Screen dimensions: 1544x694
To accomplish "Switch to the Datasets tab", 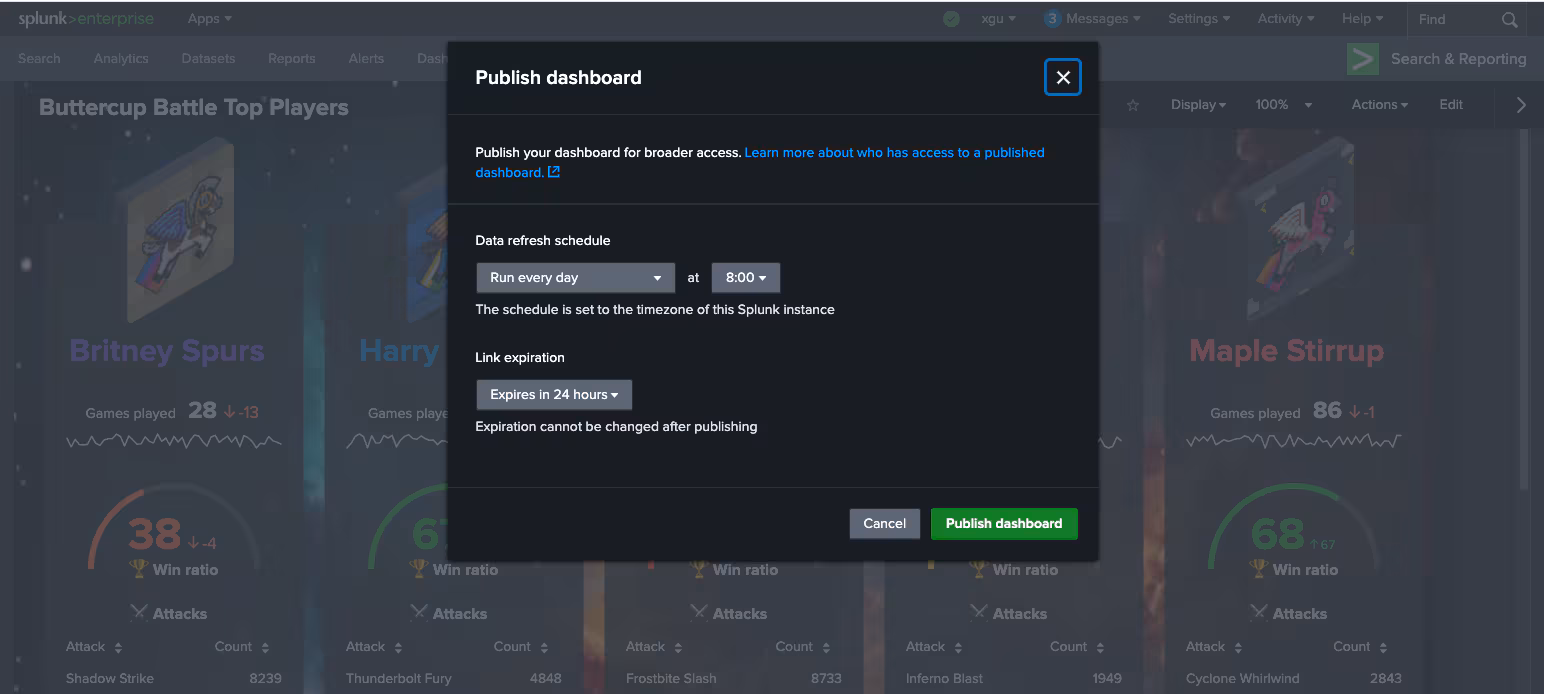I will (208, 59).
